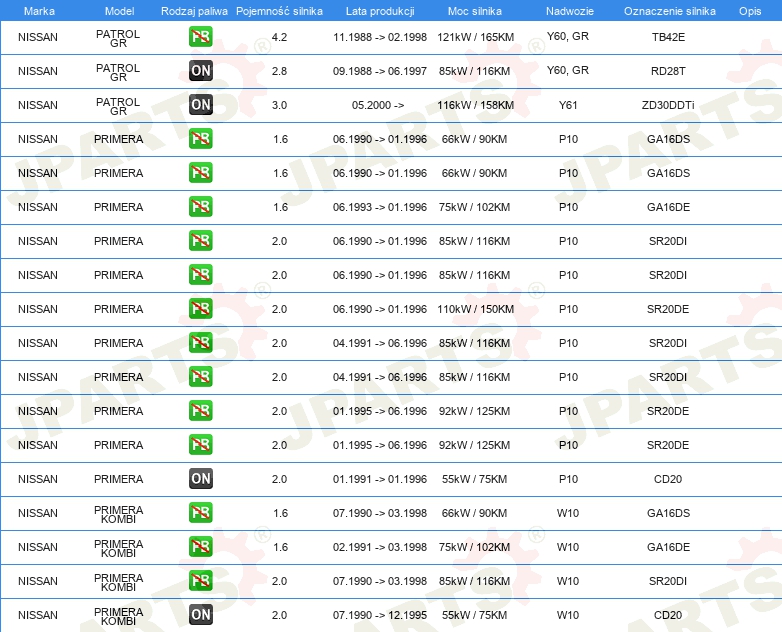Click the petrol fuel icon in the GA16DE P10 row
This screenshot has height=632, width=782.
pyautogui.click(x=200, y=207)
